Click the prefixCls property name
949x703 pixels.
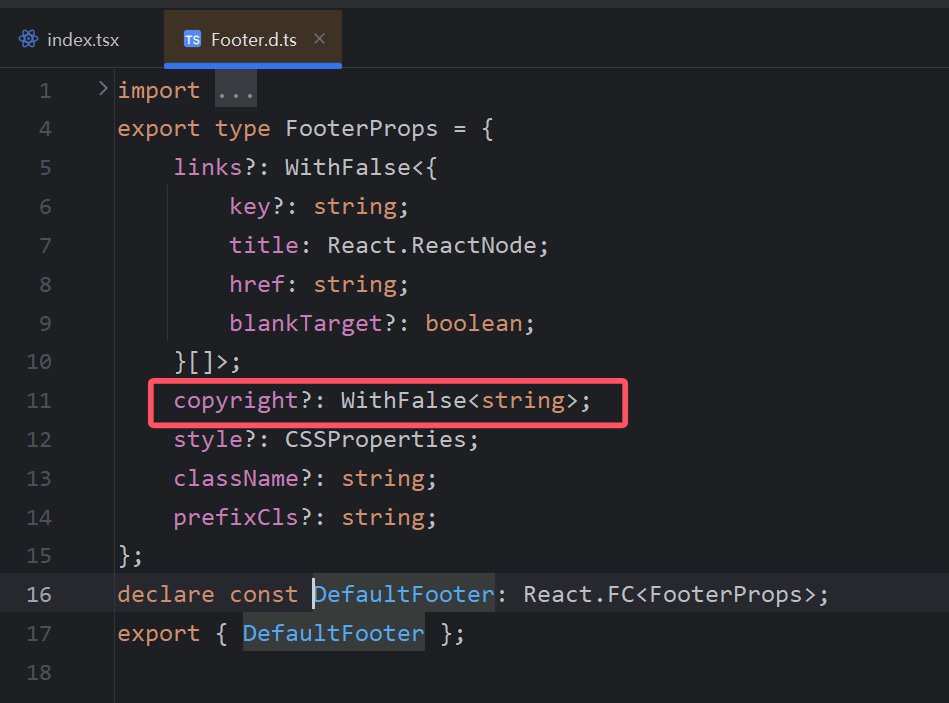236,518
